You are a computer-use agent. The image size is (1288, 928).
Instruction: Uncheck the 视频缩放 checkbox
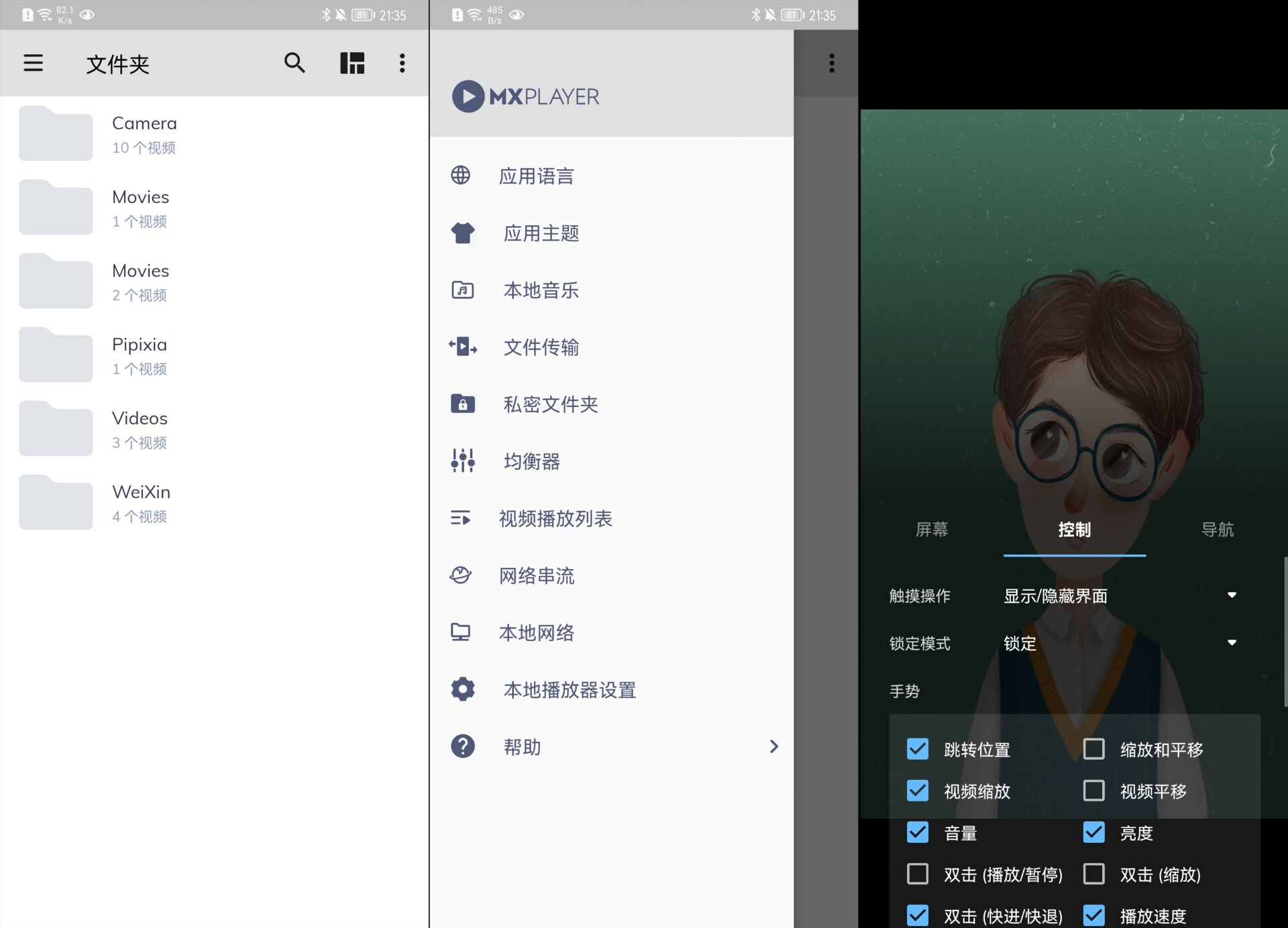(918, 791)
